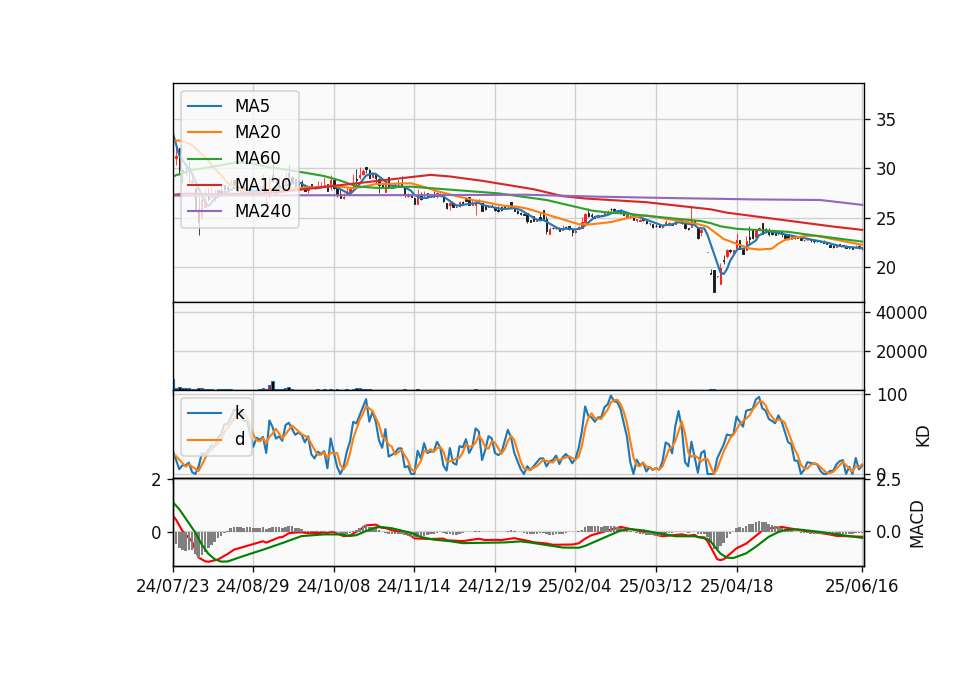This screenshot has height=690, width=960.
Task: Click the date label 25/03/12
Action: pyautogui.click(x=656, y=586)
